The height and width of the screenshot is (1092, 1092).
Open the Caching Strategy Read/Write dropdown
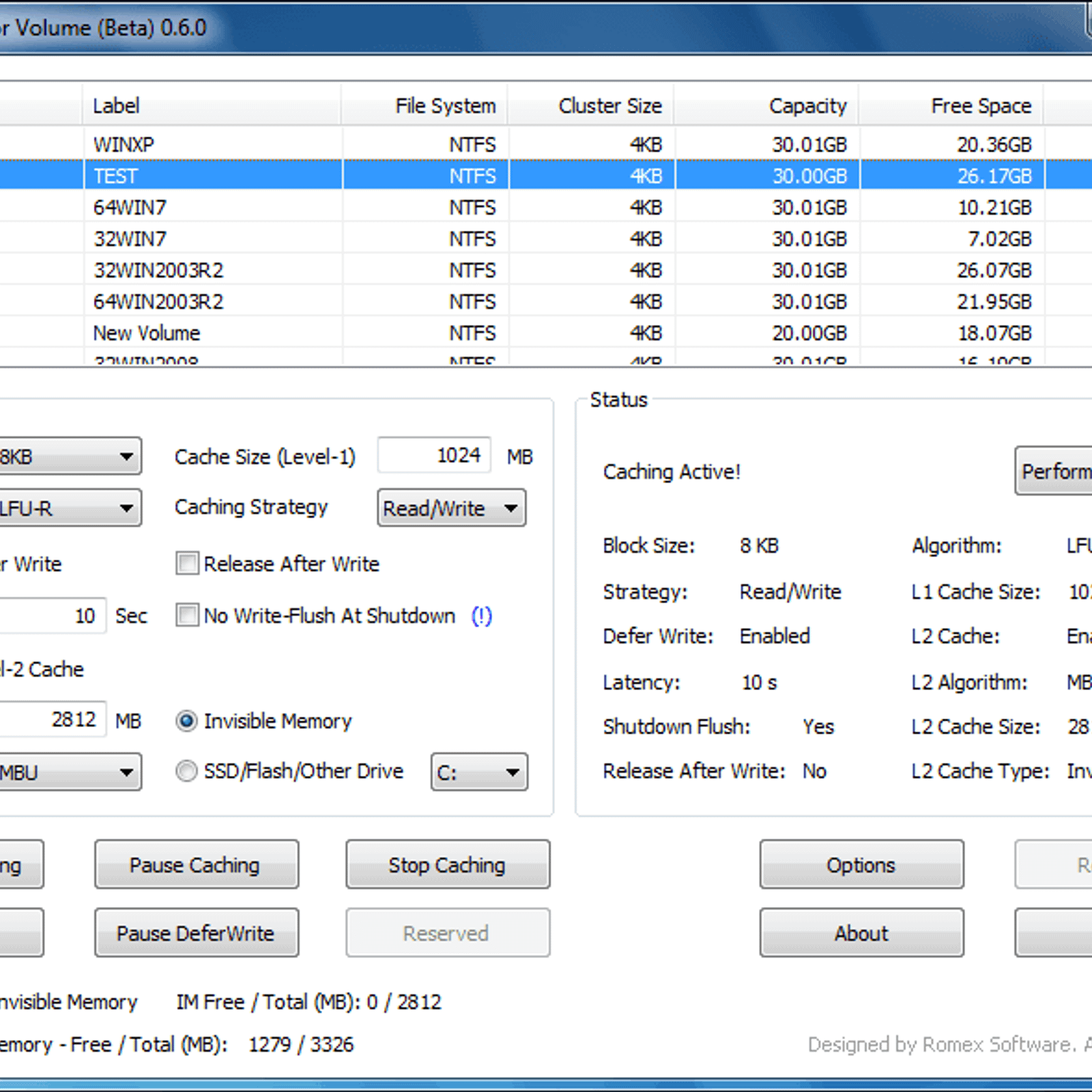[x=451, y=508]
